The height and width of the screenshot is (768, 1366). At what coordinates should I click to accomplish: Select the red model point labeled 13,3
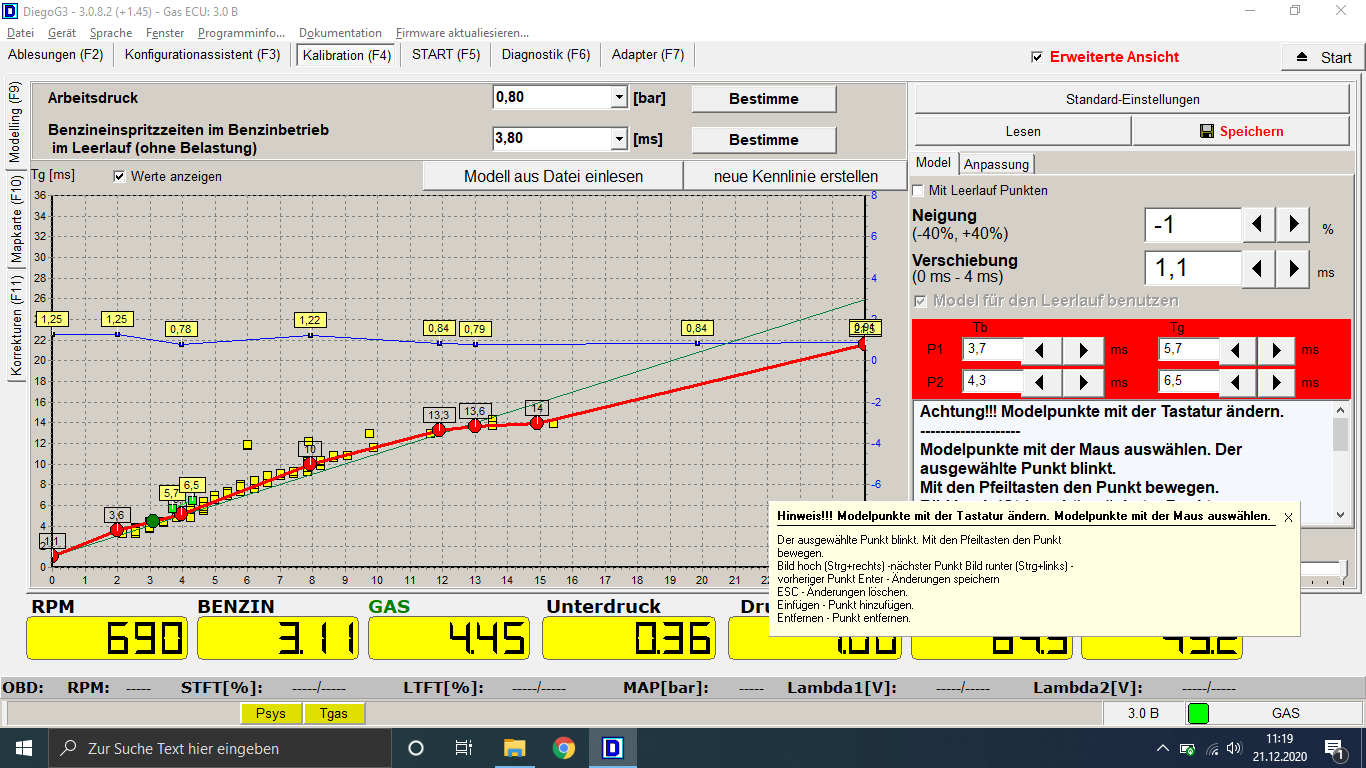click(438, 430)
